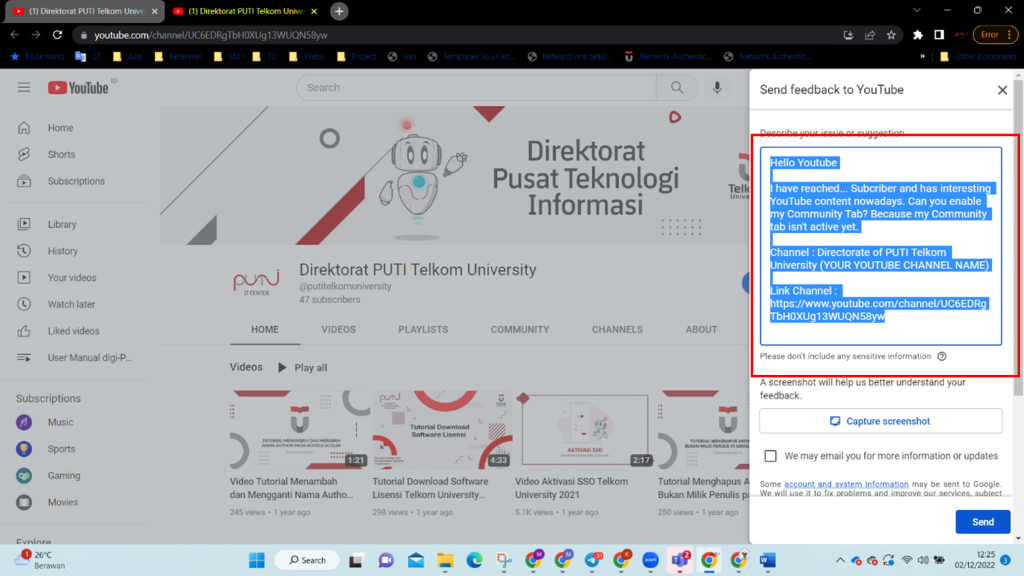
Task: Open taskbar Search box
Action: 306,560
